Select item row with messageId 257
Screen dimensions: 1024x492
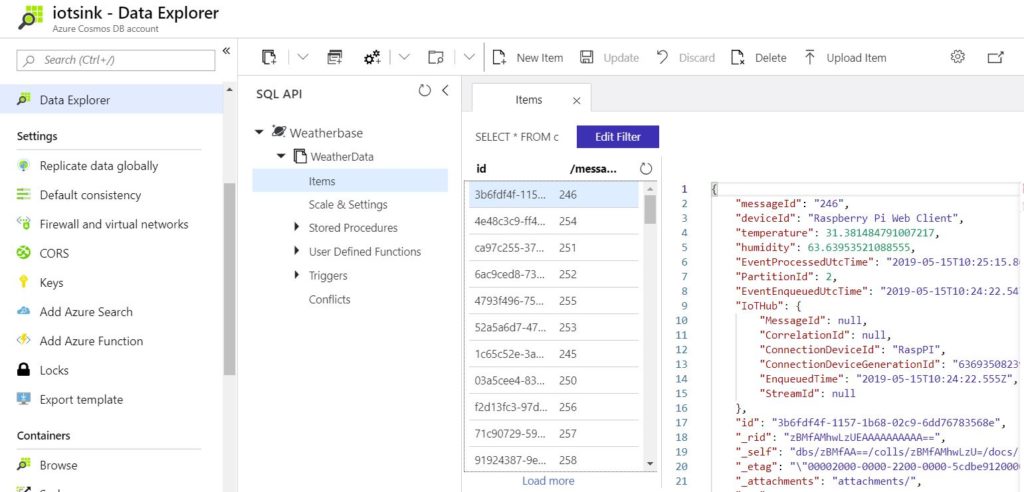click(x=554, y=433)
